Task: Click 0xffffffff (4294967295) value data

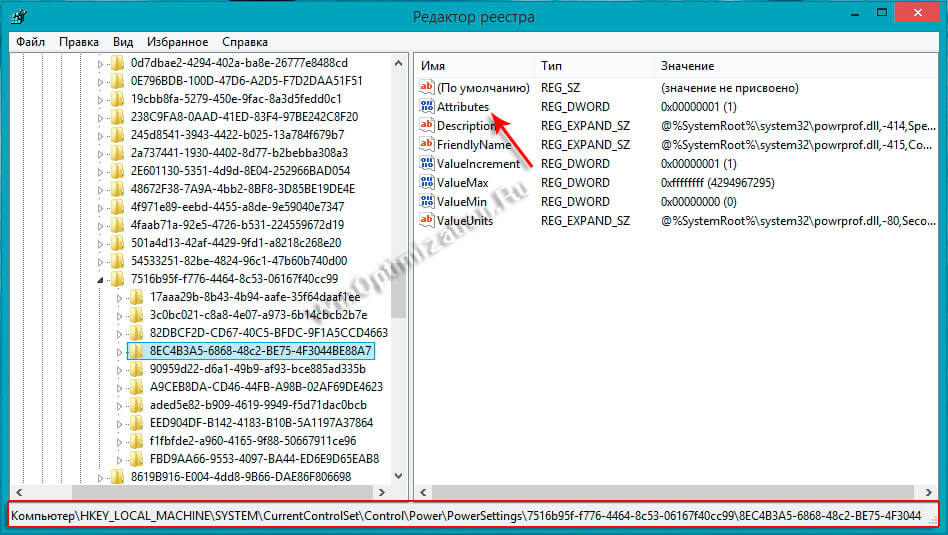Action: tap(717, 183)
